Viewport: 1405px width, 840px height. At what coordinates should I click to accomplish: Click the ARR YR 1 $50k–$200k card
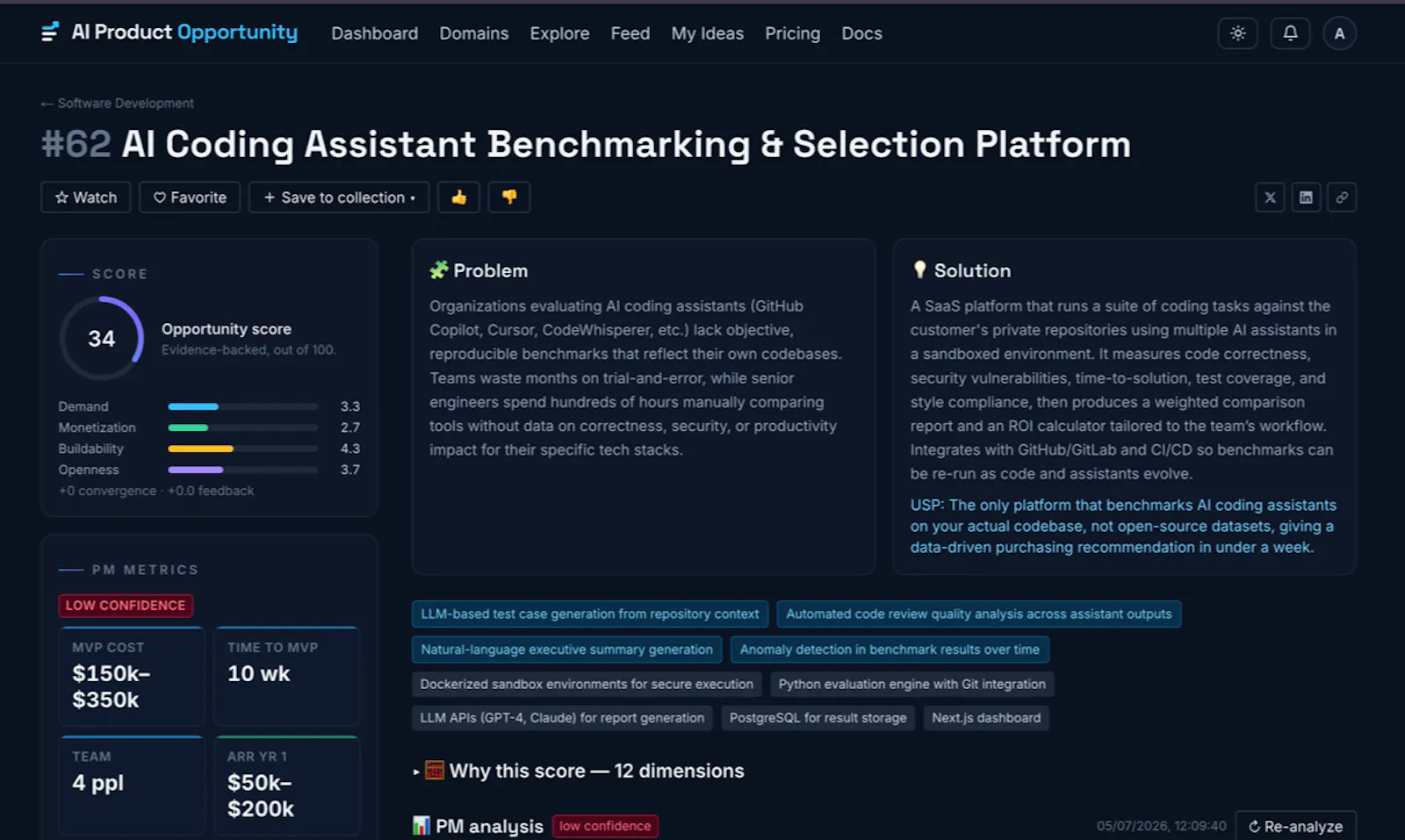point(287,785)
